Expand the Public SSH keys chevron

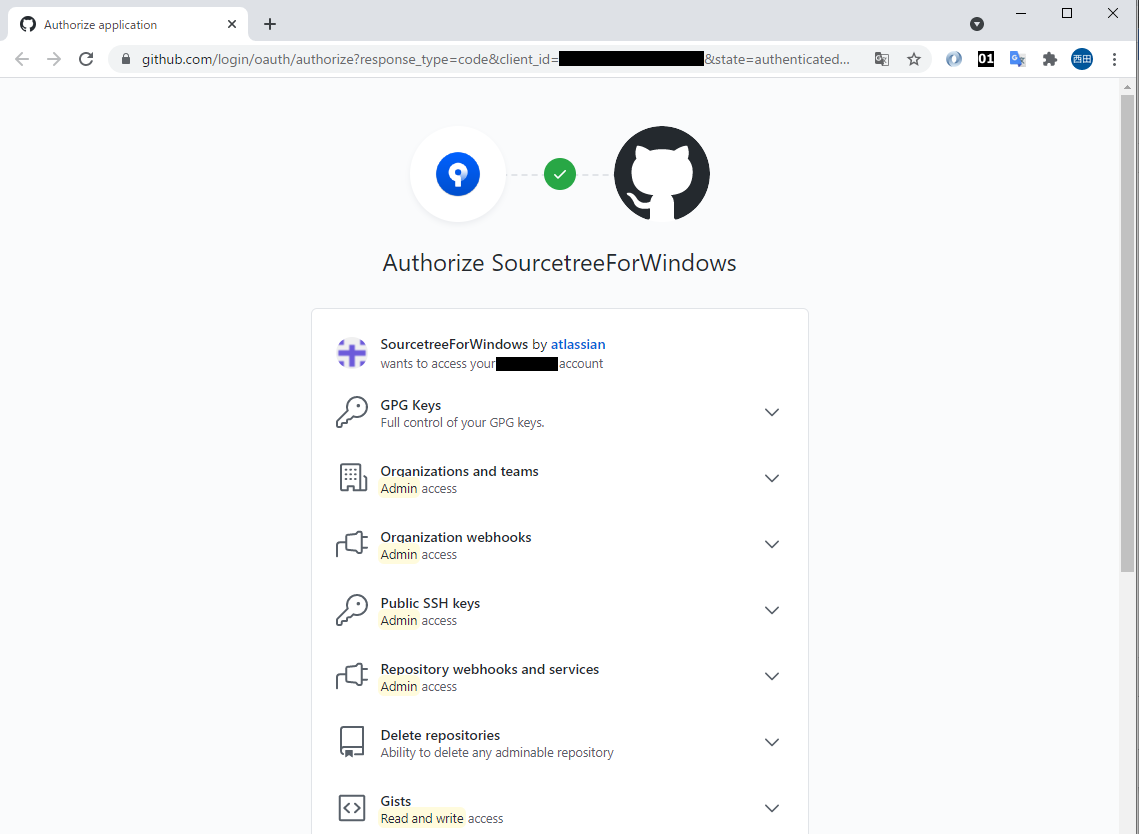tap(771, 610)
